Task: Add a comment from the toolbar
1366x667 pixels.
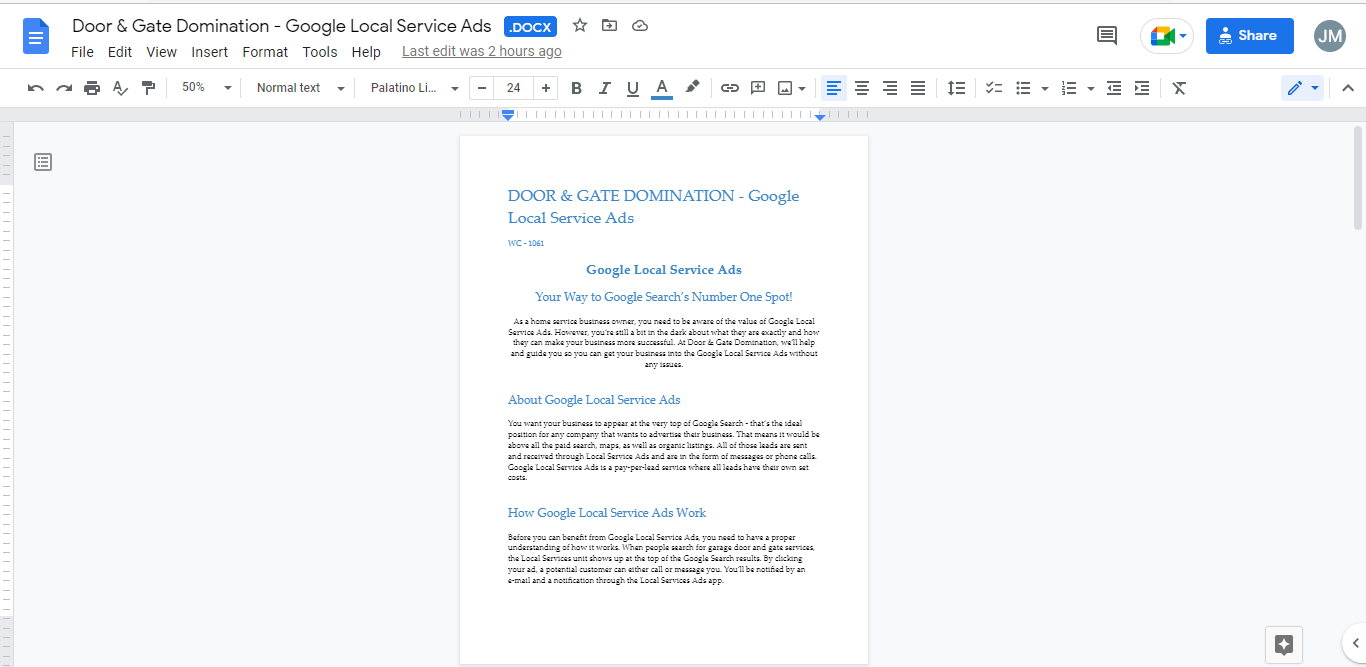Action: pyautogui.click(x=758, y=88)
